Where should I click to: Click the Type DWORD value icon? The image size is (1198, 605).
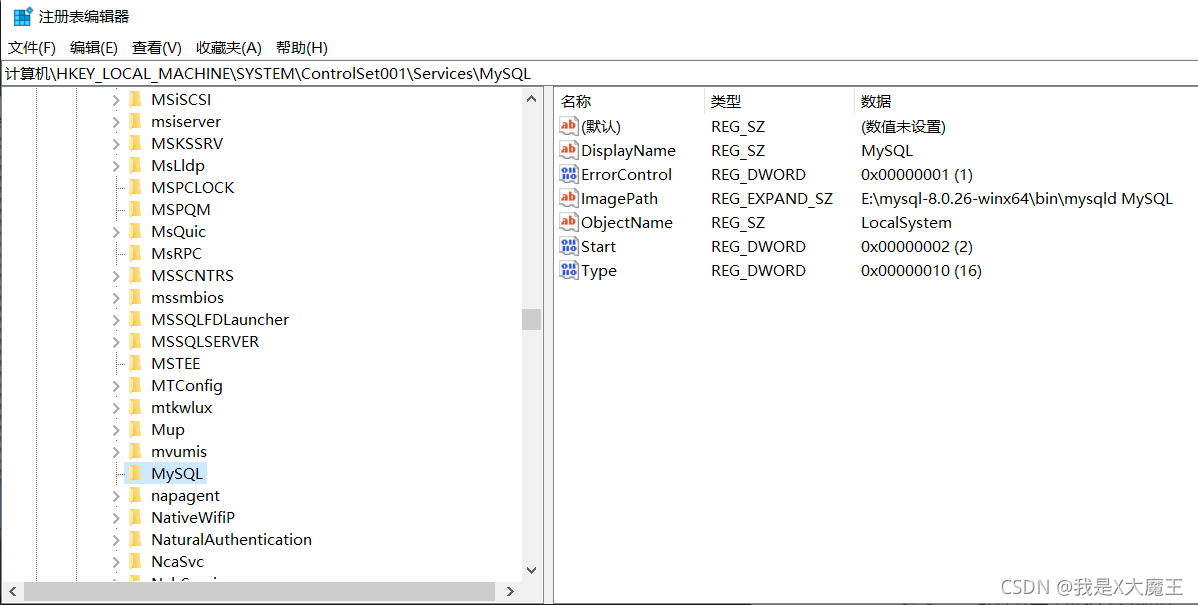click(x=568, y=270)
